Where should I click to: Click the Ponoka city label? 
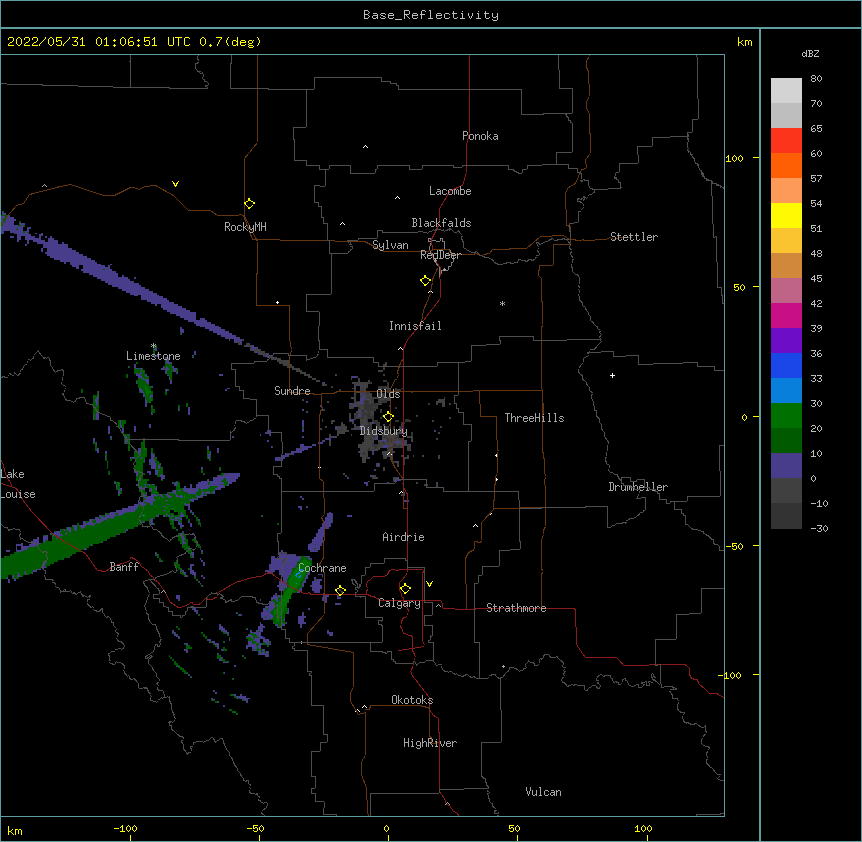[x=480, y=136]
